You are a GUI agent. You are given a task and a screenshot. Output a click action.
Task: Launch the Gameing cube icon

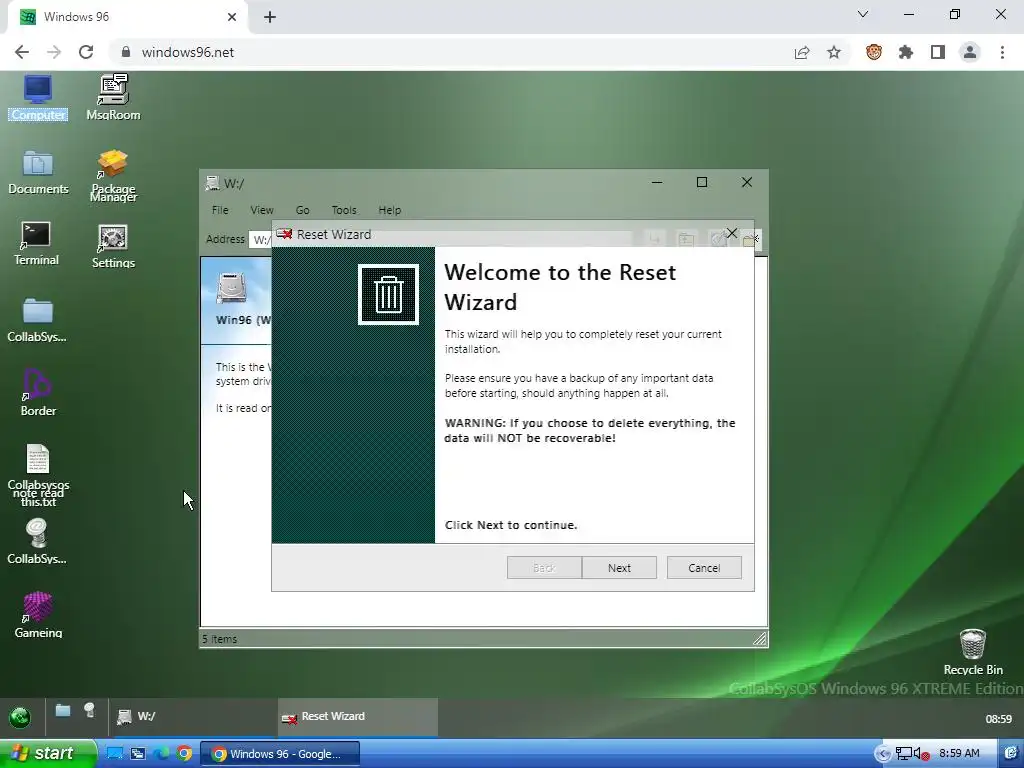(38, 615)
